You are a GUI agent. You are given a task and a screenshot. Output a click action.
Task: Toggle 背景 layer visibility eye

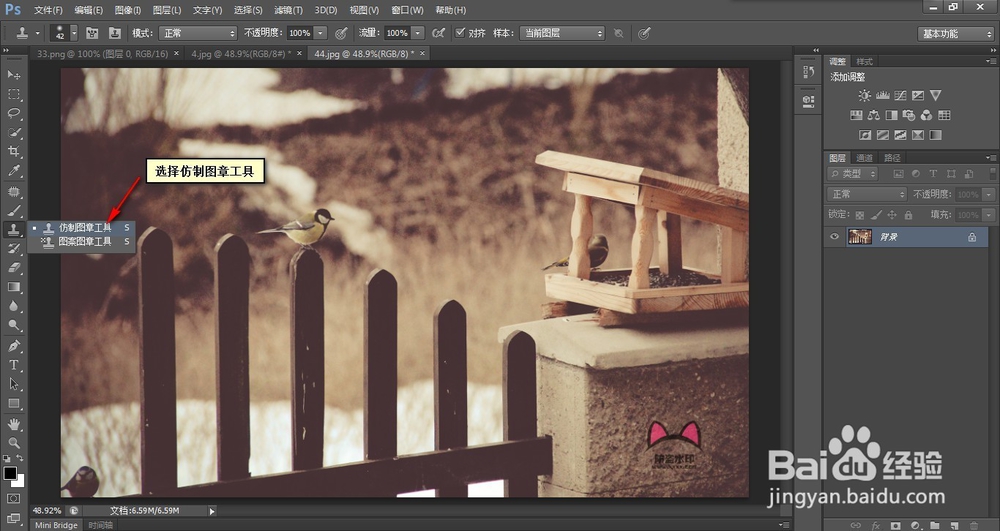tap(834, 237)
